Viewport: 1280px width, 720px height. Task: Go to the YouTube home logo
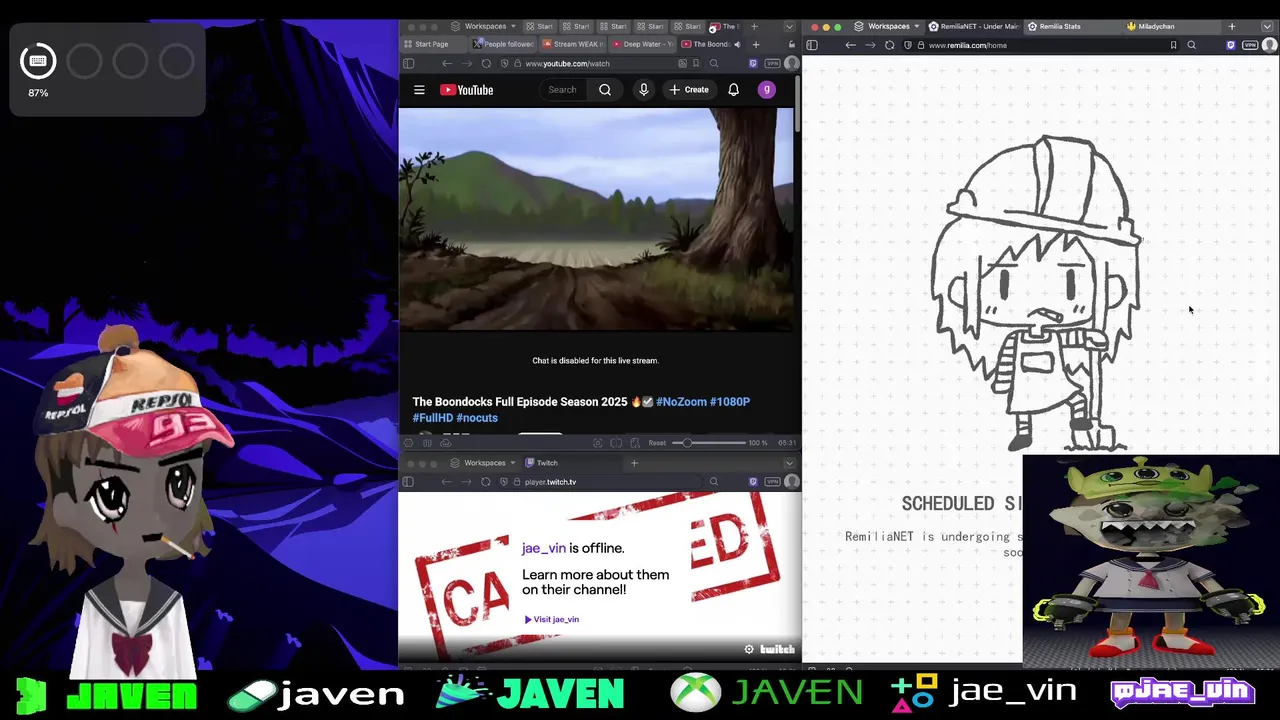pos(467,90)
